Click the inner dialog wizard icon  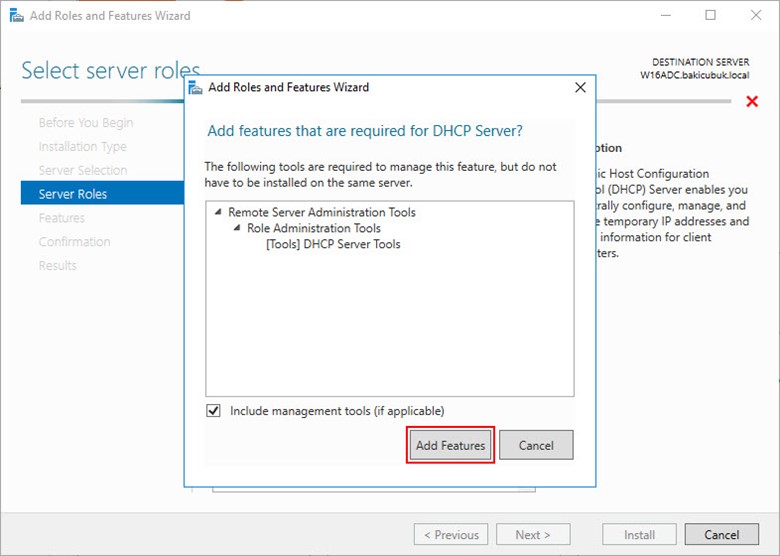pyautogui.click(x=195, y=87)
